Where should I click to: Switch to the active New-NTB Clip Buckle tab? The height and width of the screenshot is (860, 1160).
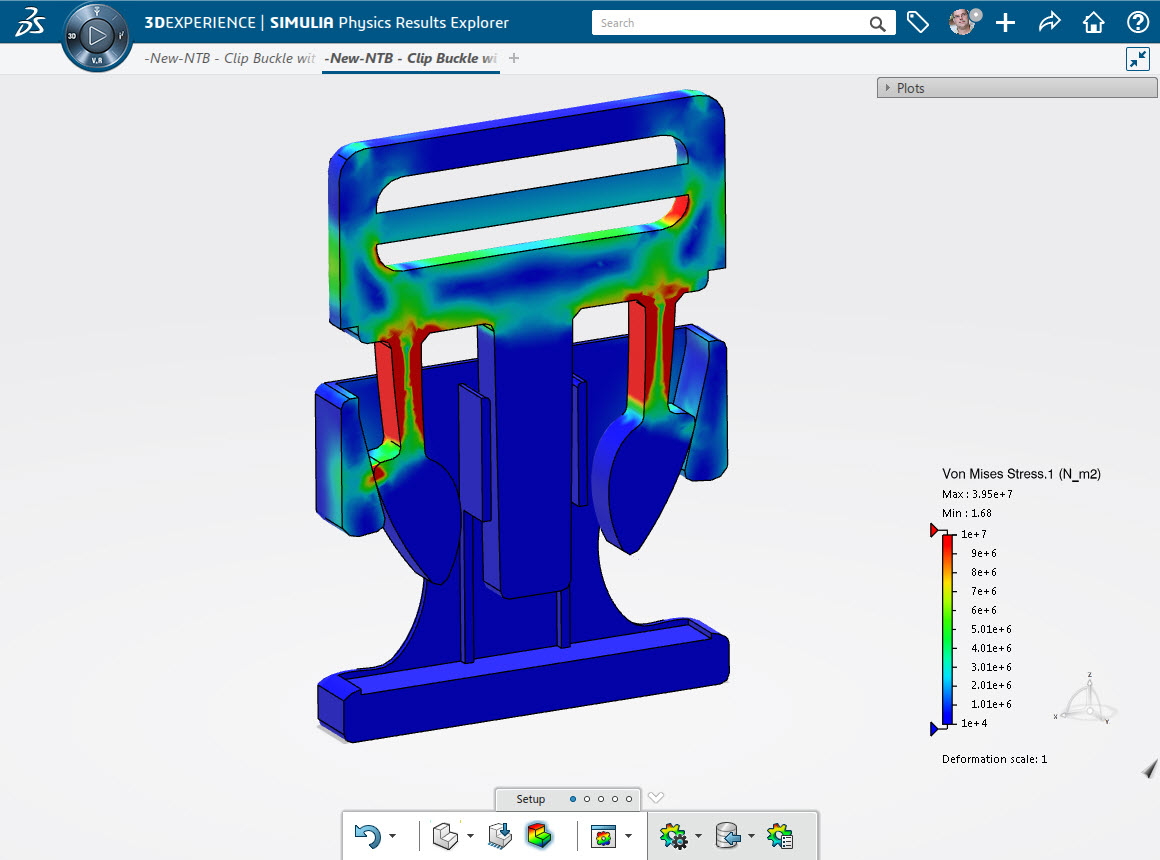pyautogui.click(x=410, y=58)
